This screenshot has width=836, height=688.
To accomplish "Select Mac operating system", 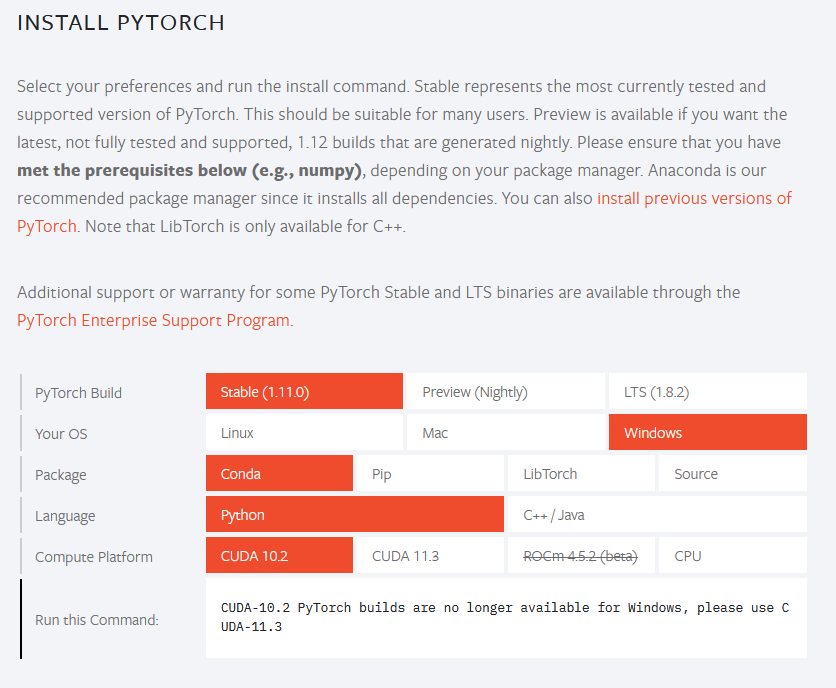I will click(505, 433).
